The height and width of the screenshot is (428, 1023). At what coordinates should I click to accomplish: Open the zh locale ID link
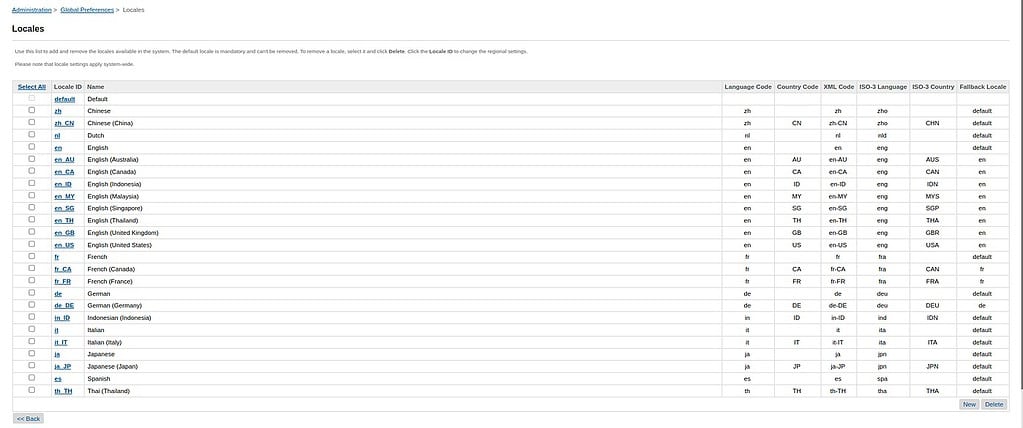[x=58, y=111]
